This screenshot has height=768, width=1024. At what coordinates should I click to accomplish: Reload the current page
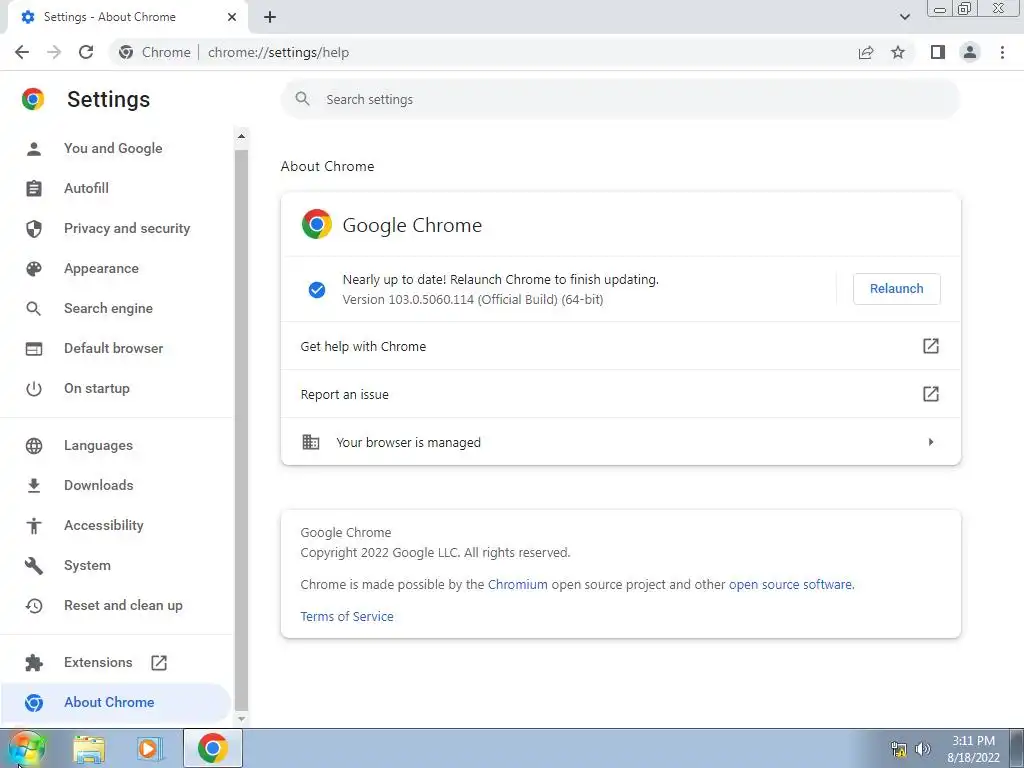(86, 52)
